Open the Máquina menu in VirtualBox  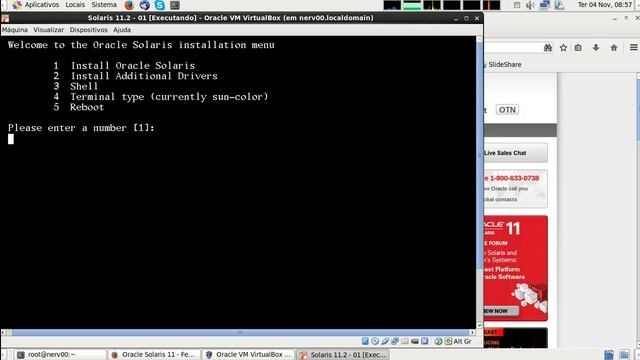(x=15, y=30)
